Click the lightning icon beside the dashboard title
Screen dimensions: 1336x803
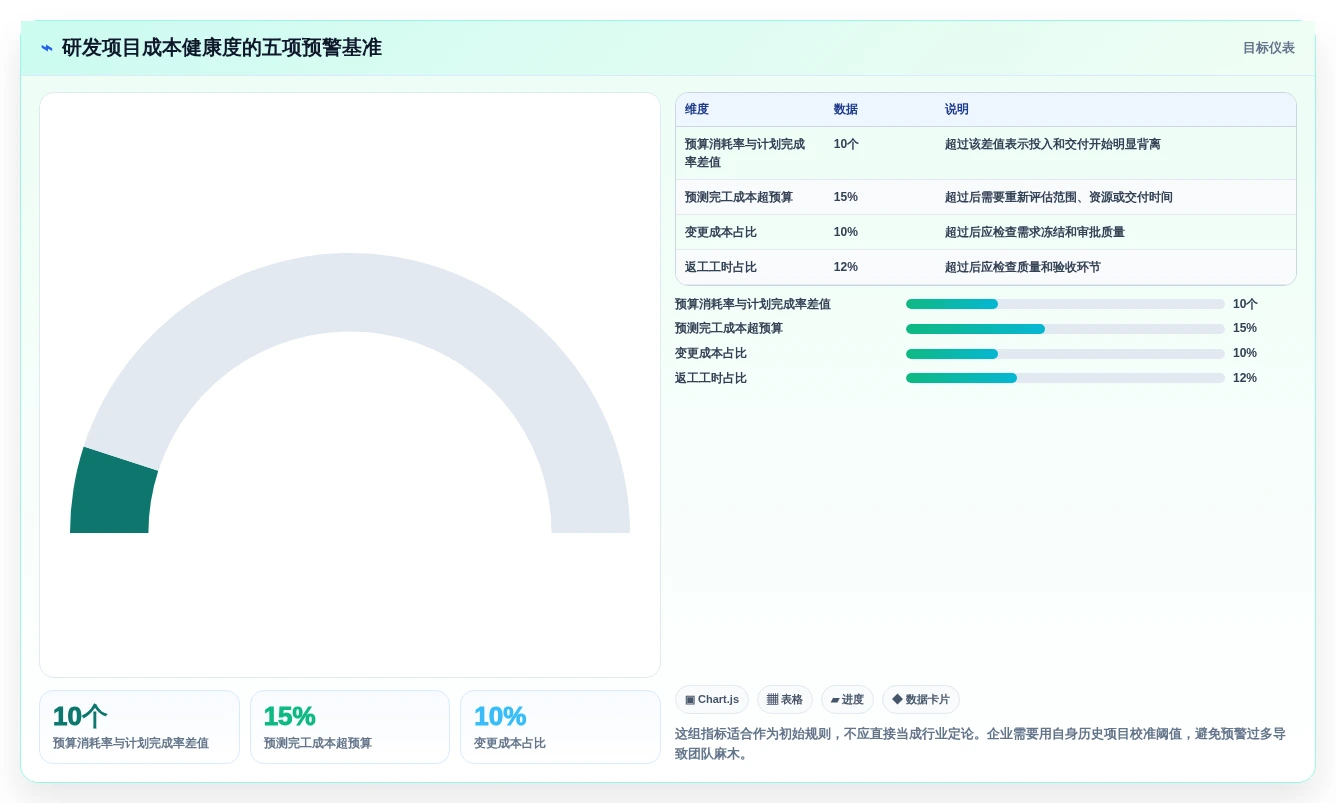tap(47, 48)
